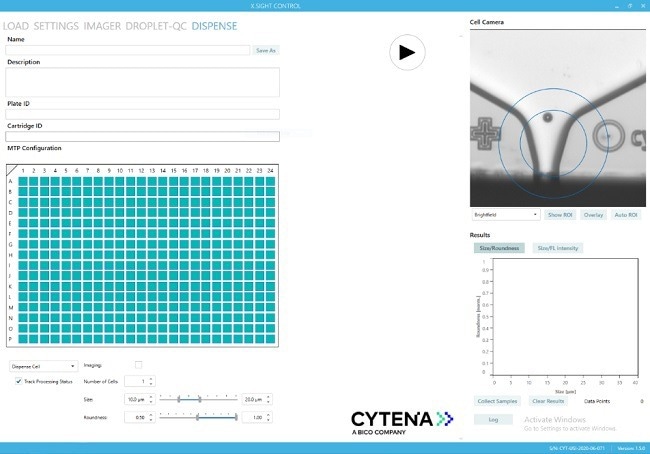The width and height of the screenshot is (650, 454).
Task: Click the Number of Cells value field
Action: coord(136,381)
